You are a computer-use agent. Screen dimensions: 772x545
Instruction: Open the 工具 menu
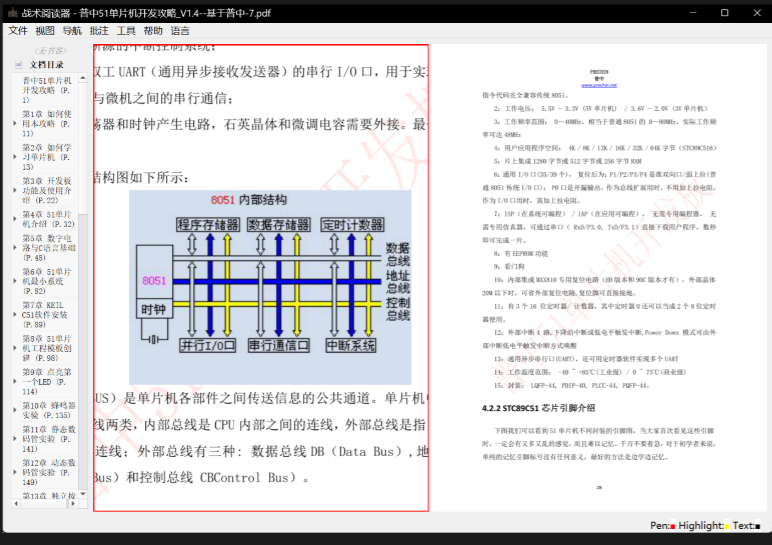[x=126, y=31]
